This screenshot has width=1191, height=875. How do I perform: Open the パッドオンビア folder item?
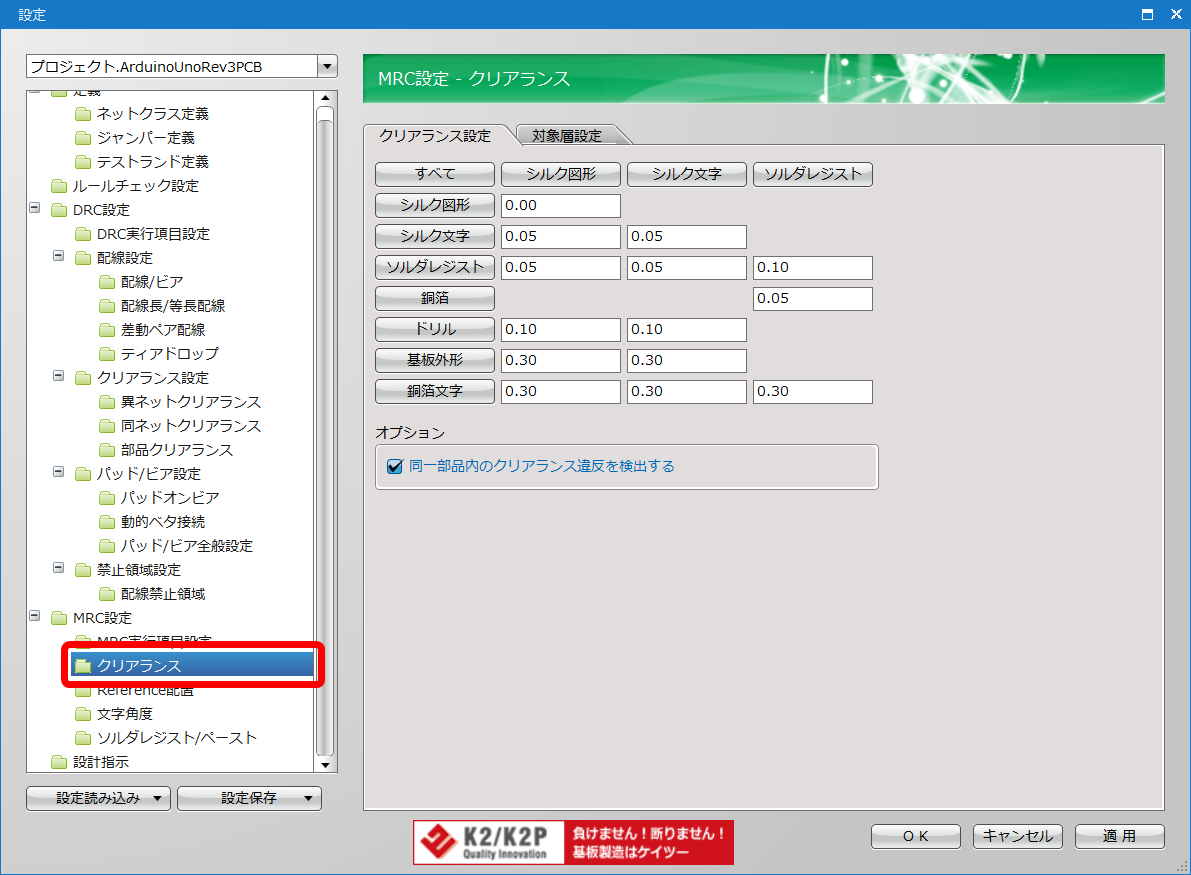pos(169,498)
